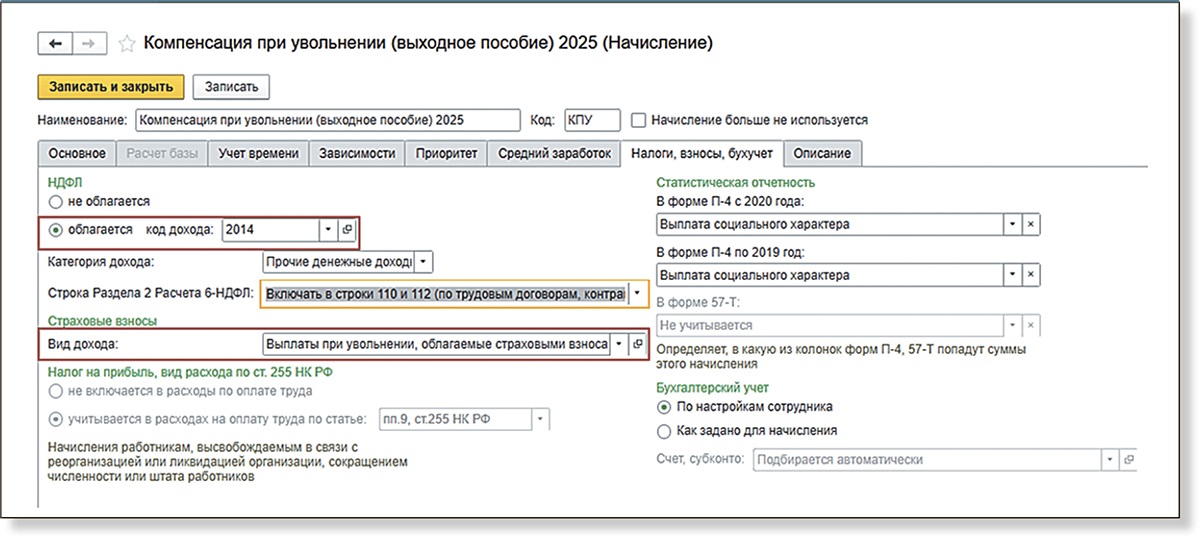Add form to favorites with star icon
This screenshot has width=1200, height=539.
[x=127, y=44]
